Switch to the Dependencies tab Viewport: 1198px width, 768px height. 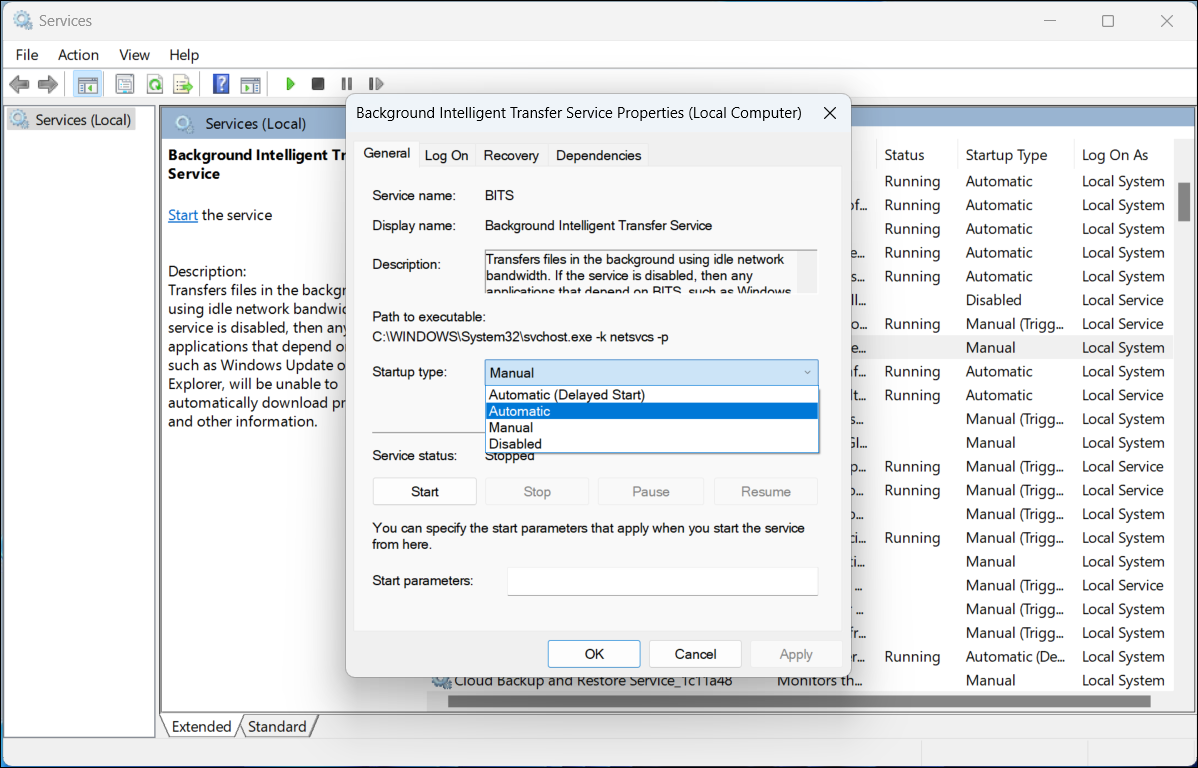coord(598,155)
